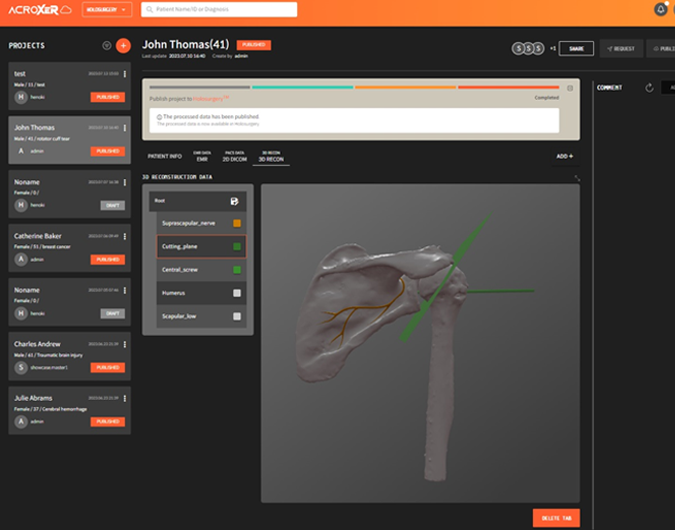
Task: Open the projects filter icon
Action: click(x=107, y=46)
